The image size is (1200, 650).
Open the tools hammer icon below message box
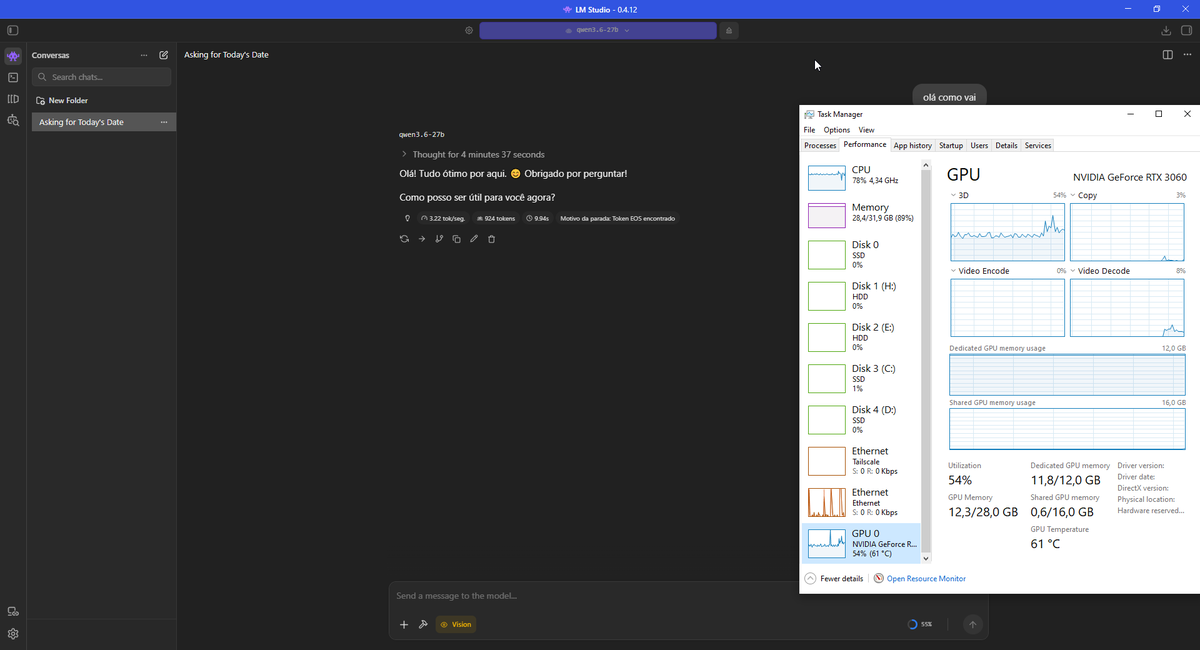(x=423, y=624)
